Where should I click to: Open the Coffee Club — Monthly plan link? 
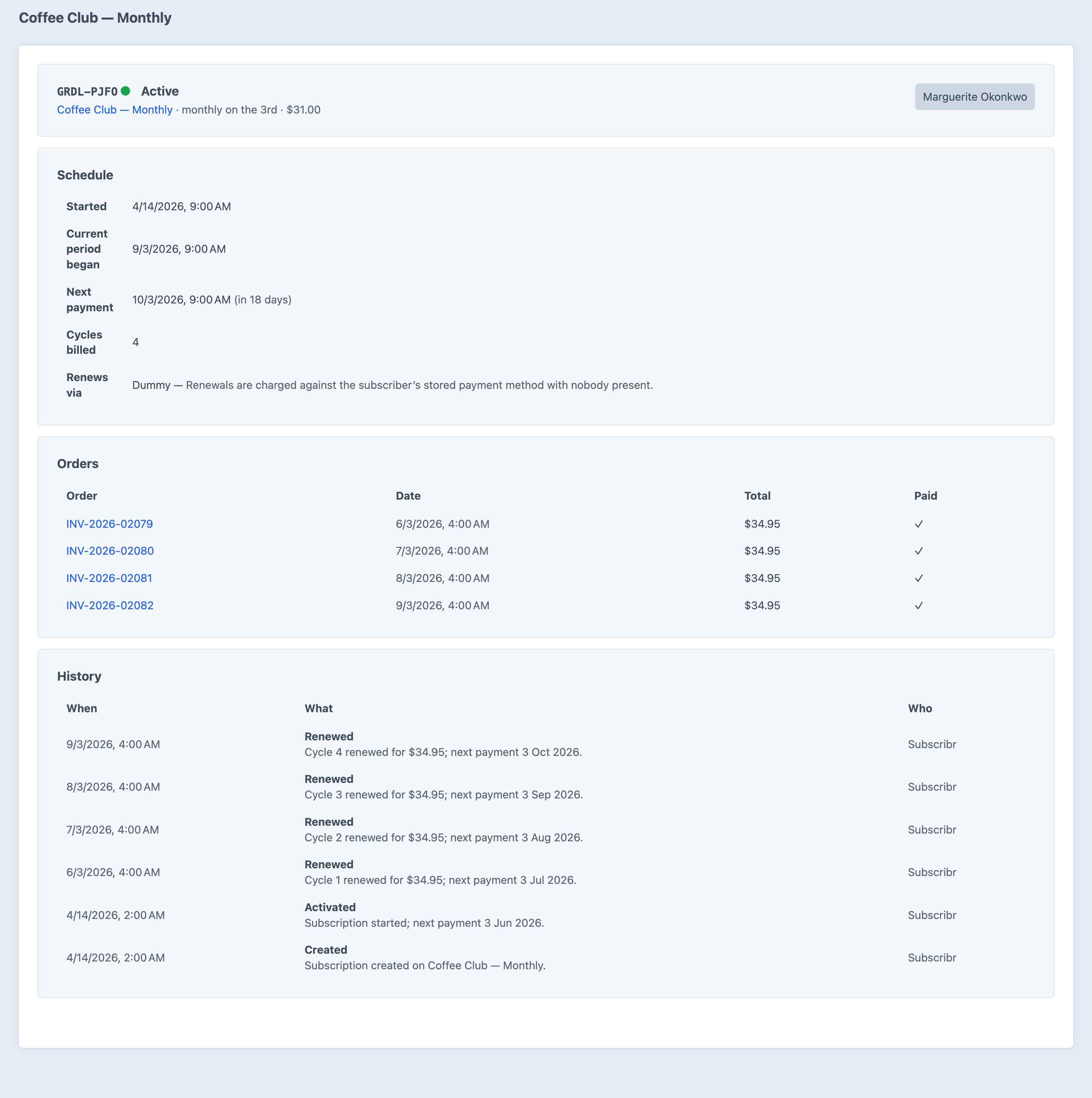pyautogui.click(x=115, y=110)
